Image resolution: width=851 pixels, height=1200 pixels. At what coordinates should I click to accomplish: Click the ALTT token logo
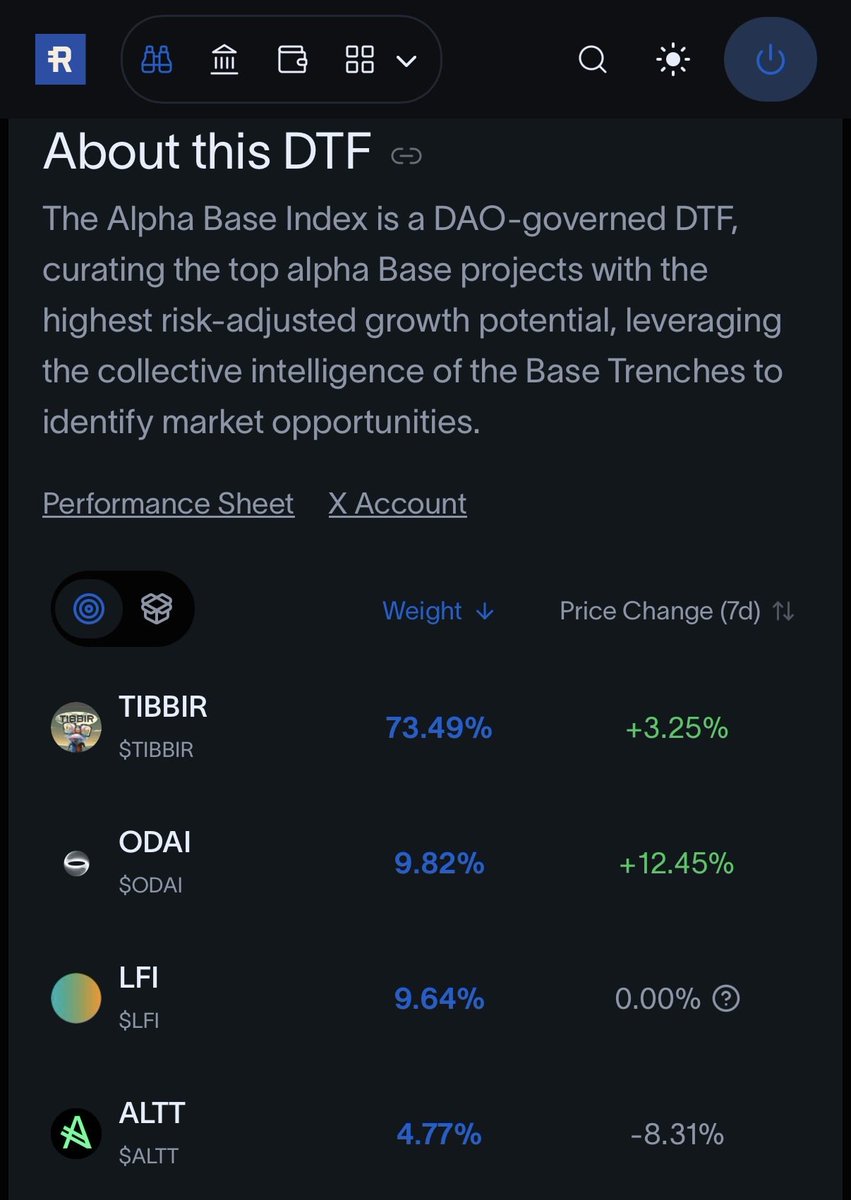pos(76,1134)
